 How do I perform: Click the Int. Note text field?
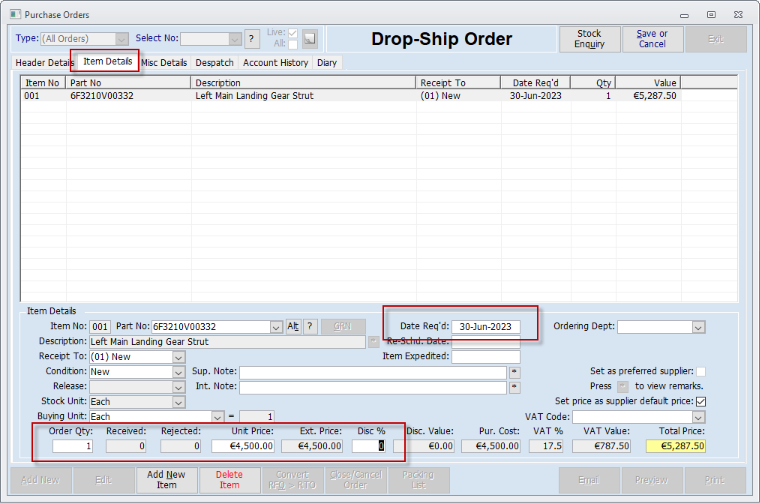(373, 387)
